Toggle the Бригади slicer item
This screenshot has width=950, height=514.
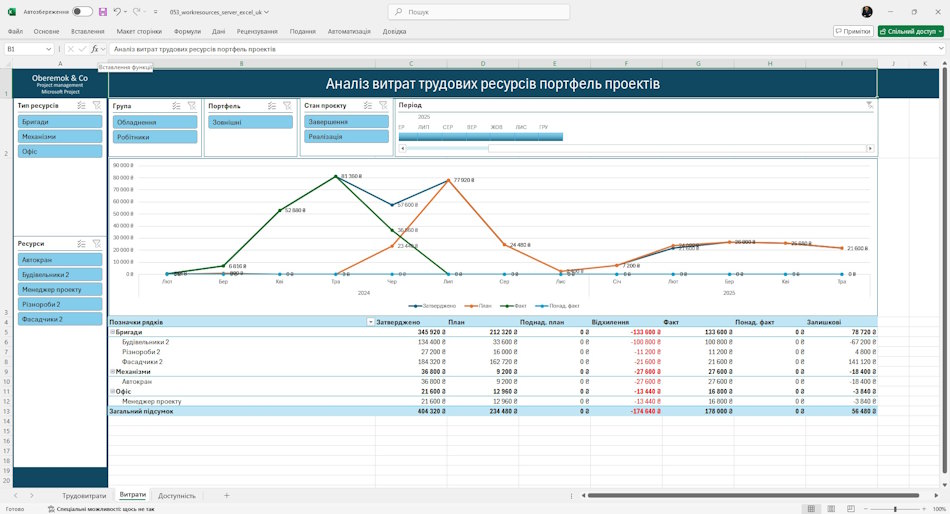pos(60,122)
